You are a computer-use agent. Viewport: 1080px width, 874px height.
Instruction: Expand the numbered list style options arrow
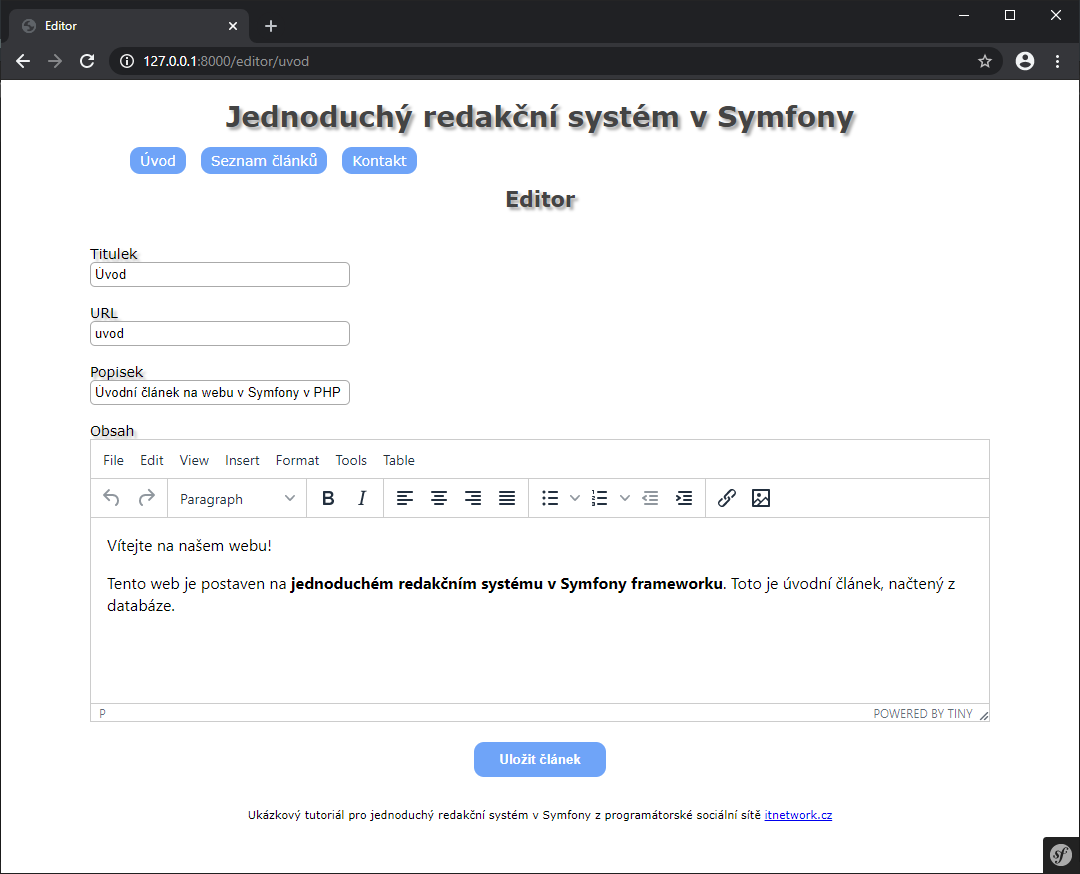(x=625, y=498)
